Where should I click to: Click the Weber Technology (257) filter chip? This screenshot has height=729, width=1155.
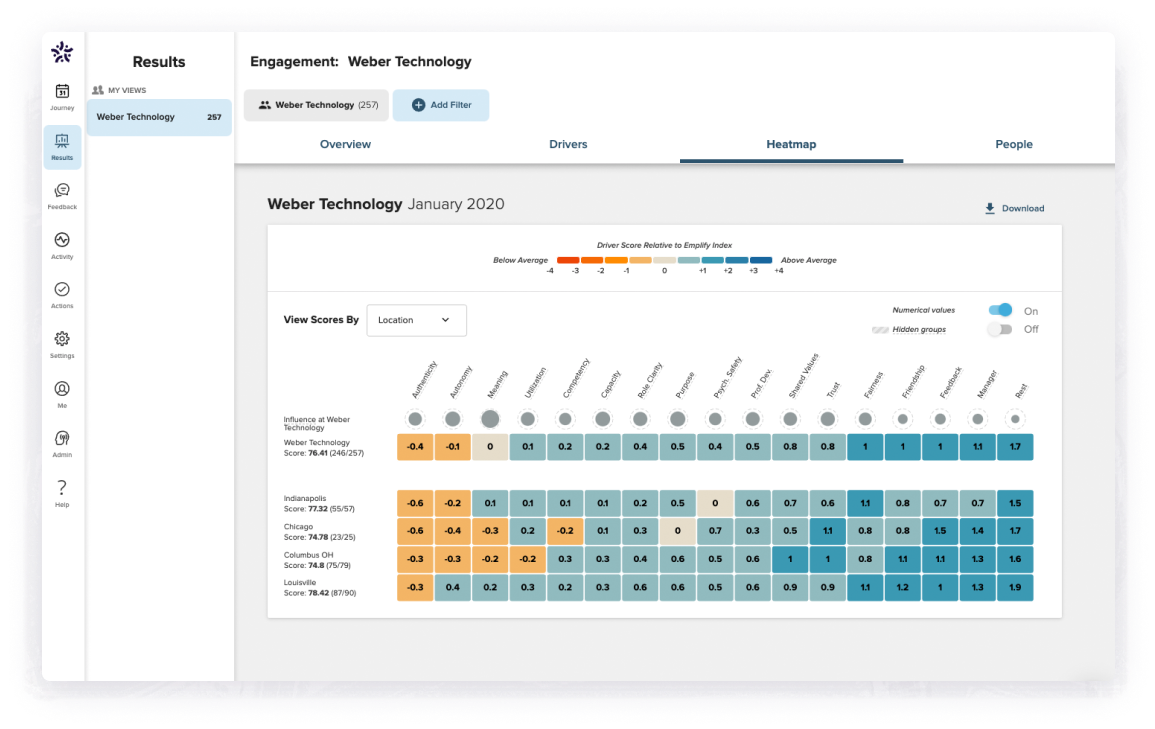click(317, 105)
